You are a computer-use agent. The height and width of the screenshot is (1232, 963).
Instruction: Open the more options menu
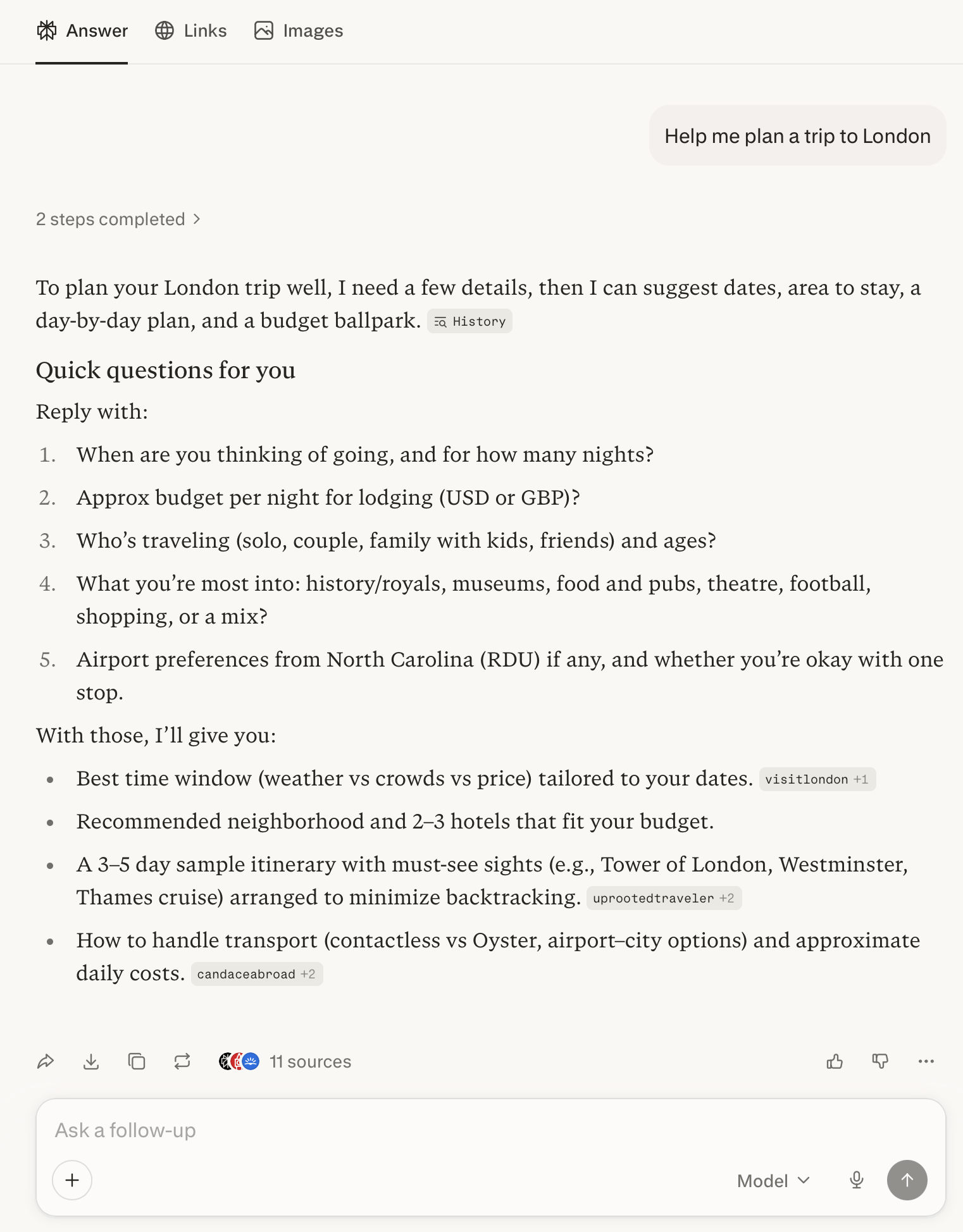click(925, 1062)
